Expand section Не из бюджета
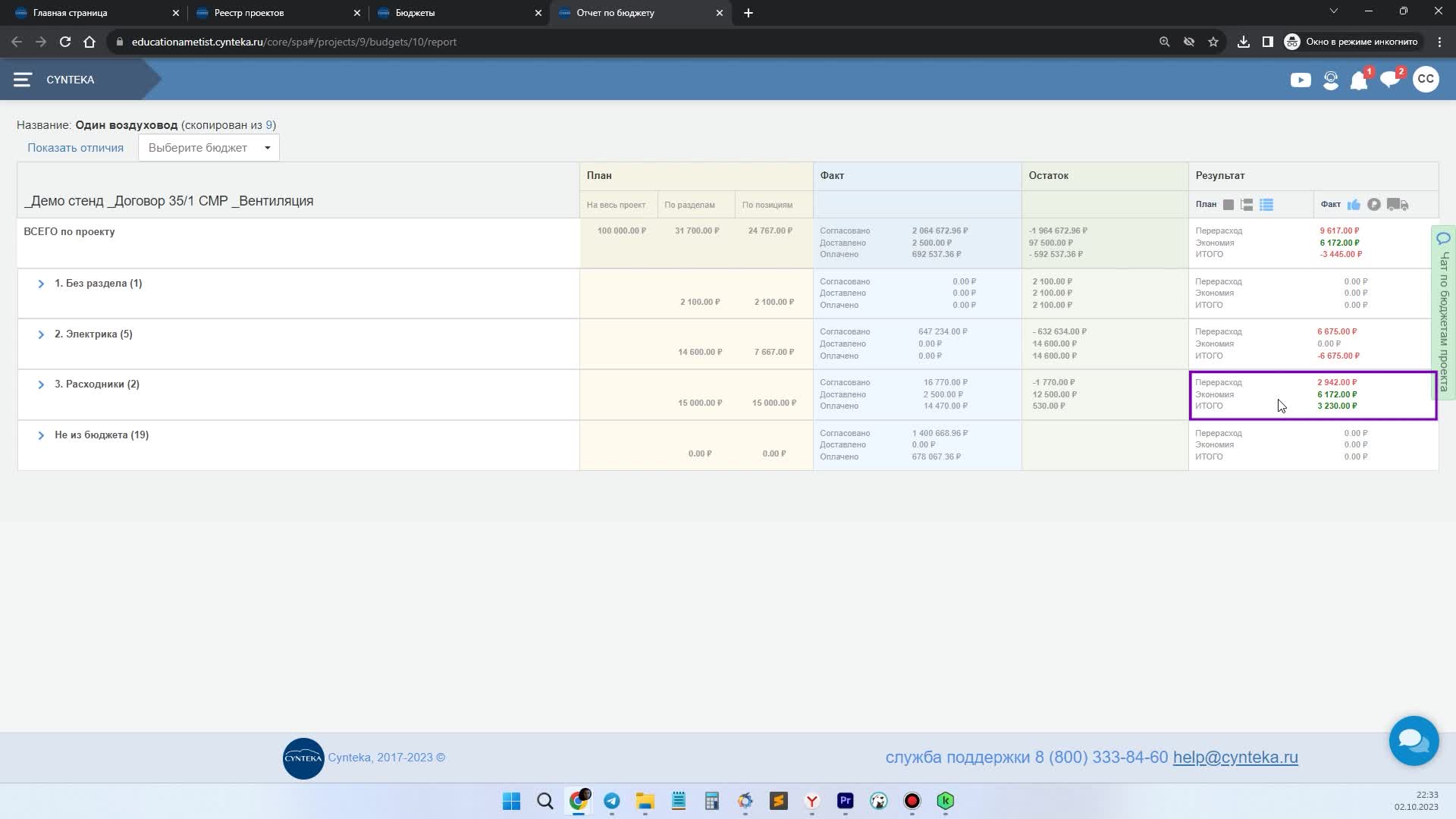 (x=41, y=435)
